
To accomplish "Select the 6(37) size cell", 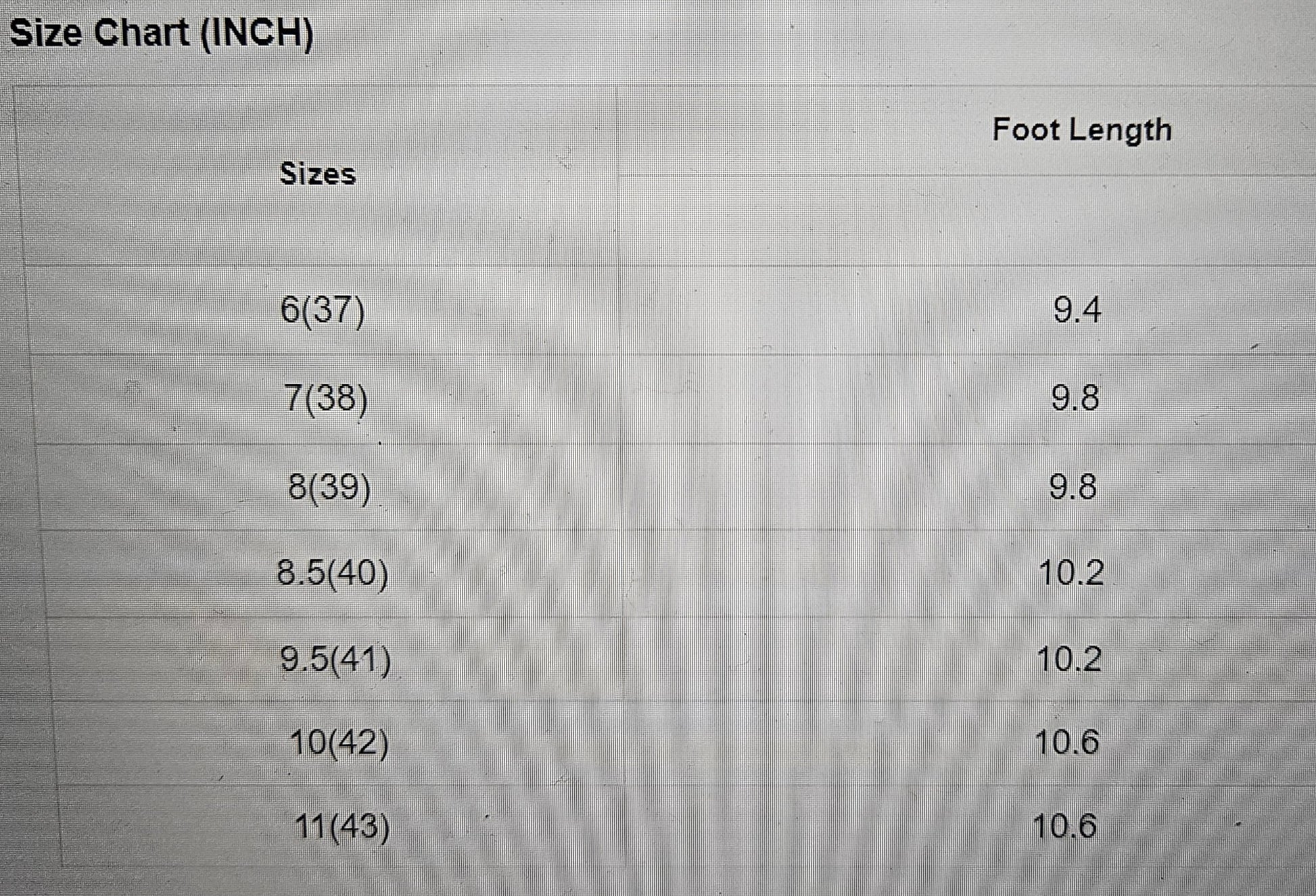I will click(x=323, y=310).
